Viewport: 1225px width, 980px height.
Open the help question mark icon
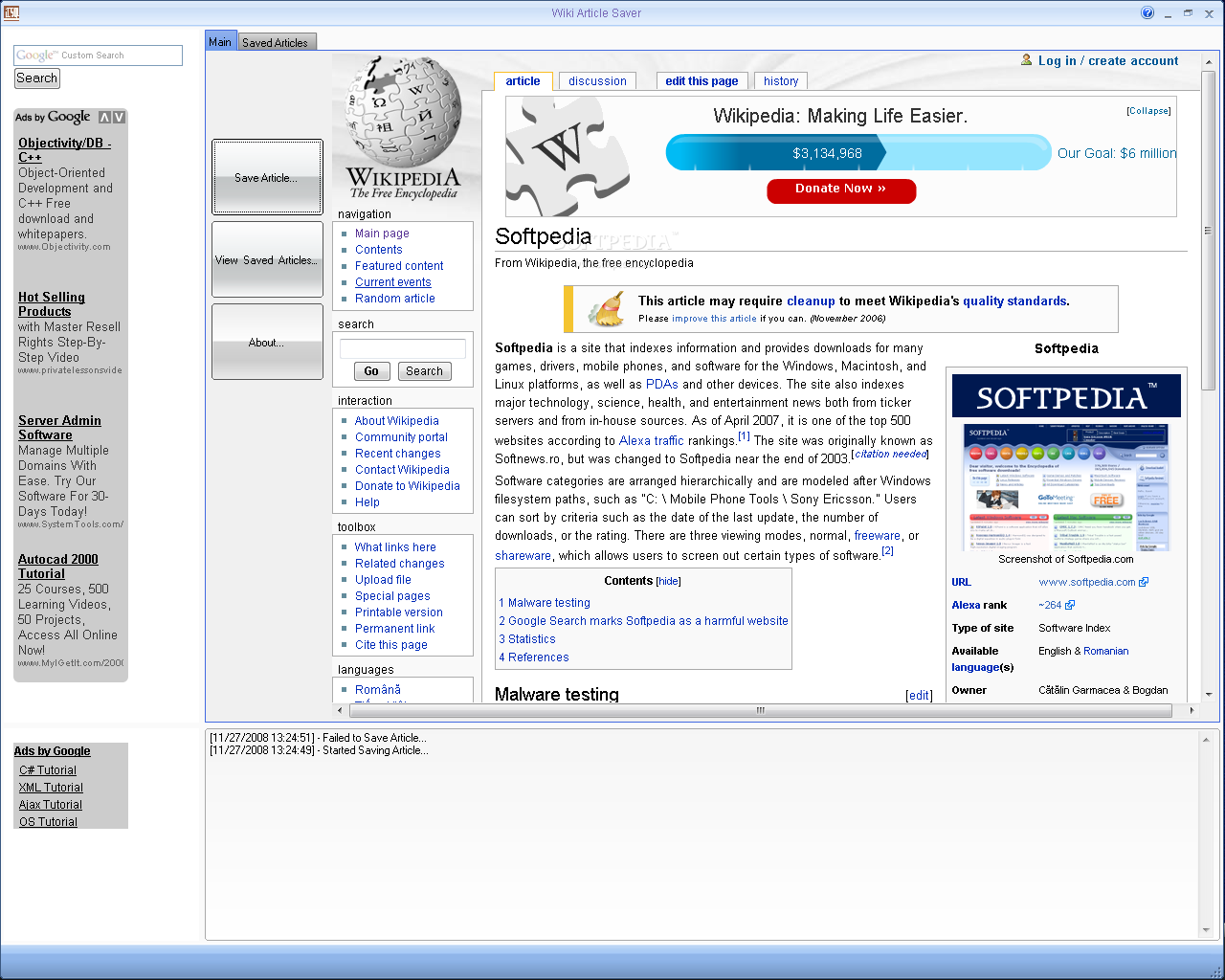point(1147,12)
